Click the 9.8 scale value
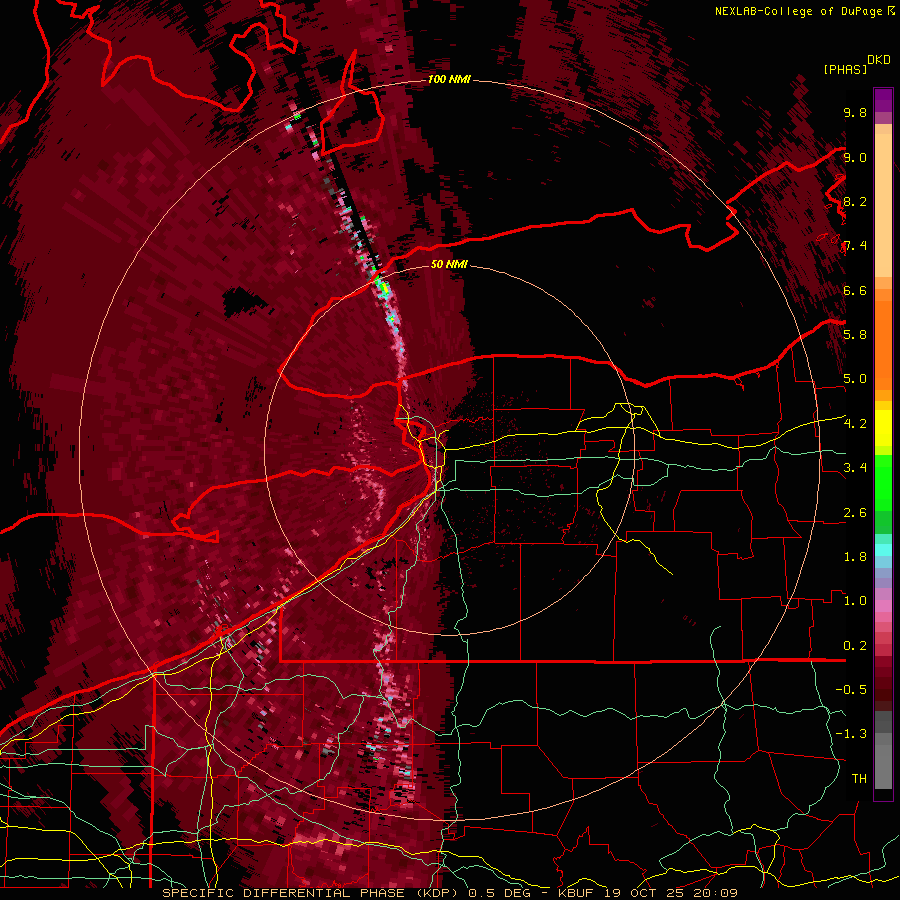Screen dimensions: 900x900 point(855,113)
